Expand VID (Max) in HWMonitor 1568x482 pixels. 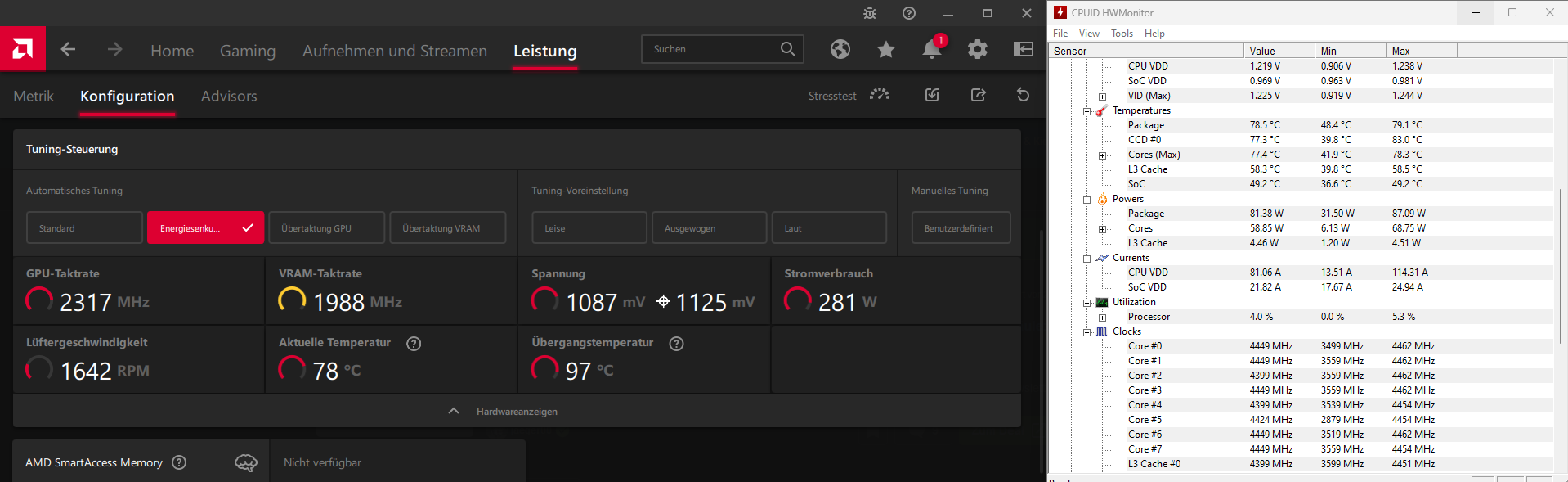pos(1102,97)
